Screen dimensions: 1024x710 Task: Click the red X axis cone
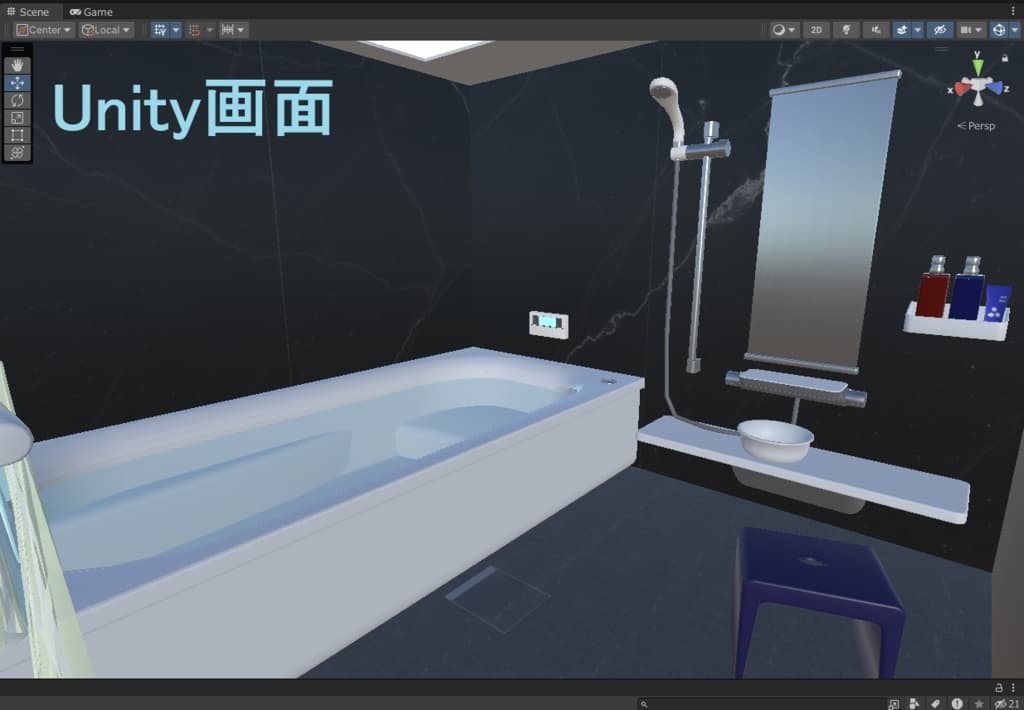pos(962,89)
